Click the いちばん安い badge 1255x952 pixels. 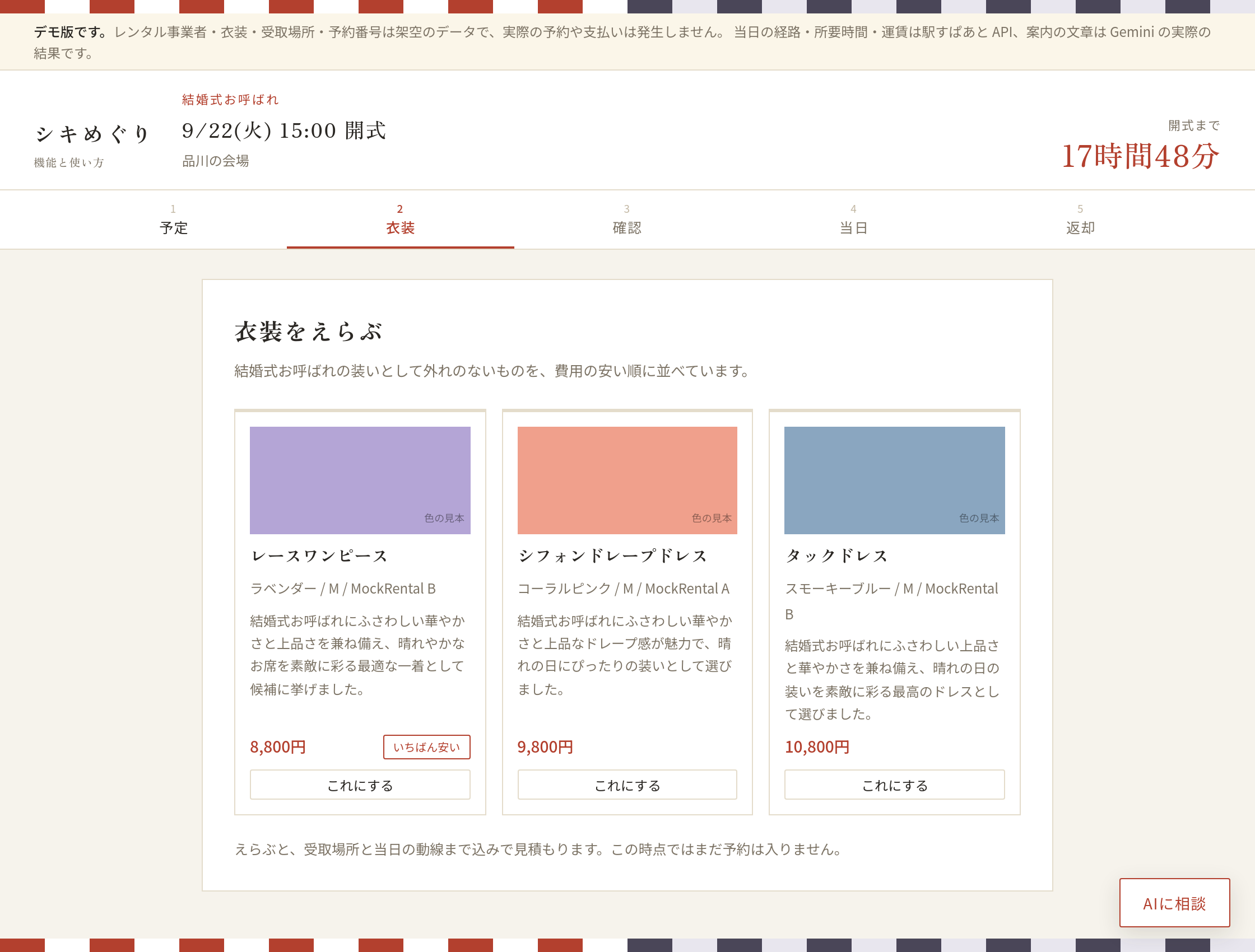[427, 746]
